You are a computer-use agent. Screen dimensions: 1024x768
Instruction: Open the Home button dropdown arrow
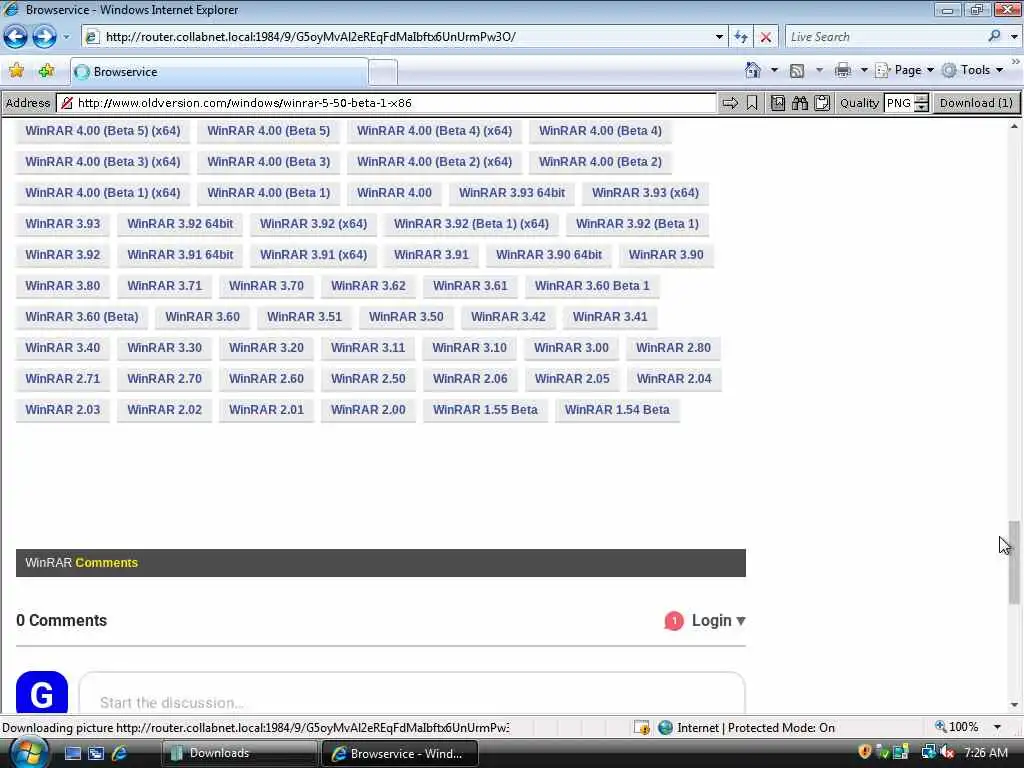(x=774, y=70)
